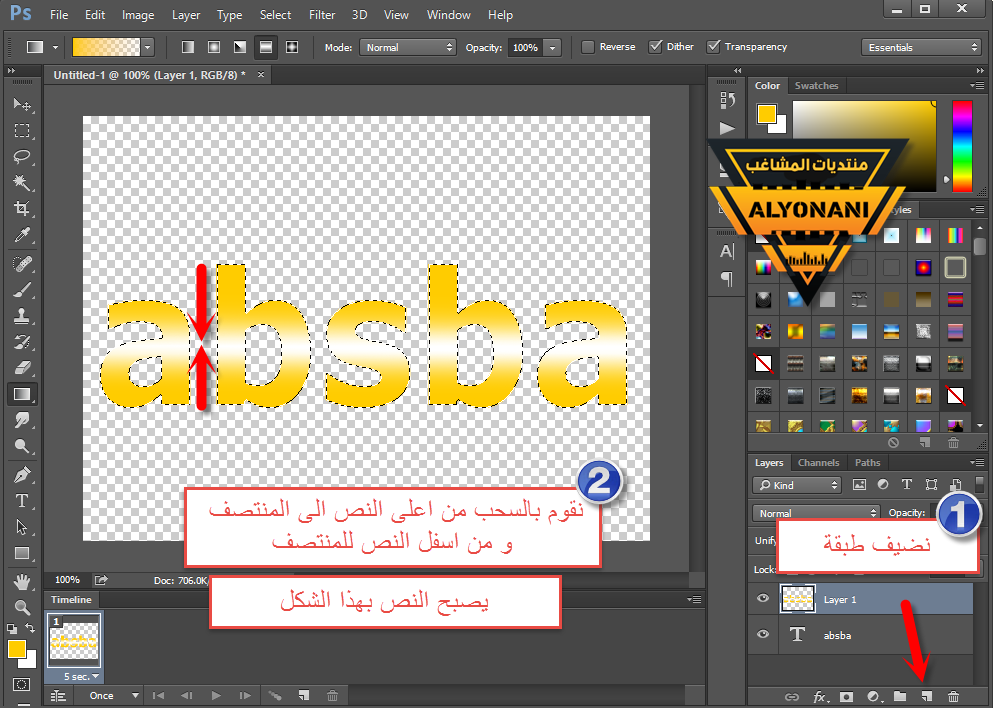Enable the Reverse checkbox
The height and width of the screenshot is (708, 993).
pos(588,47)
